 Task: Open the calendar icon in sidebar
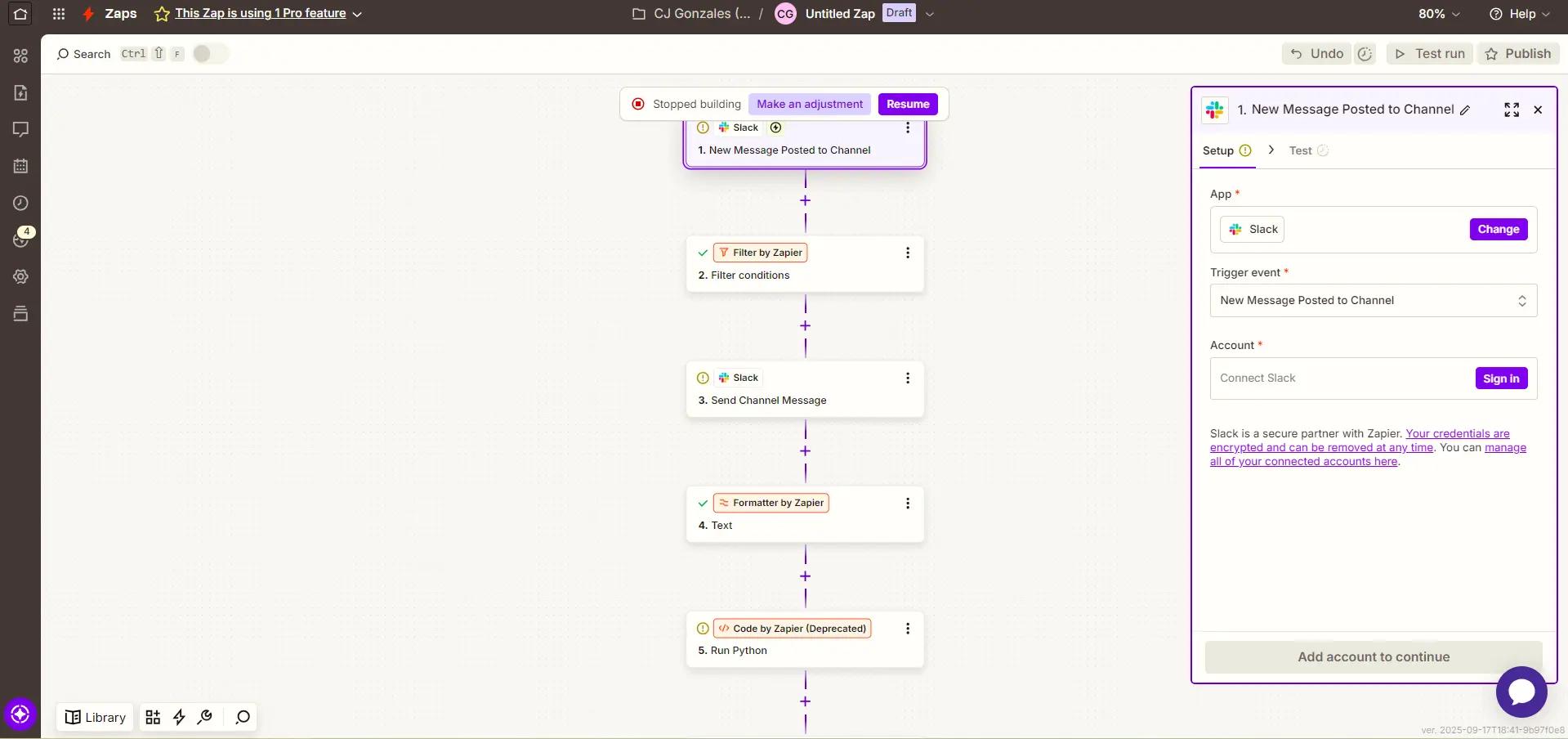[x=19, y=166]
